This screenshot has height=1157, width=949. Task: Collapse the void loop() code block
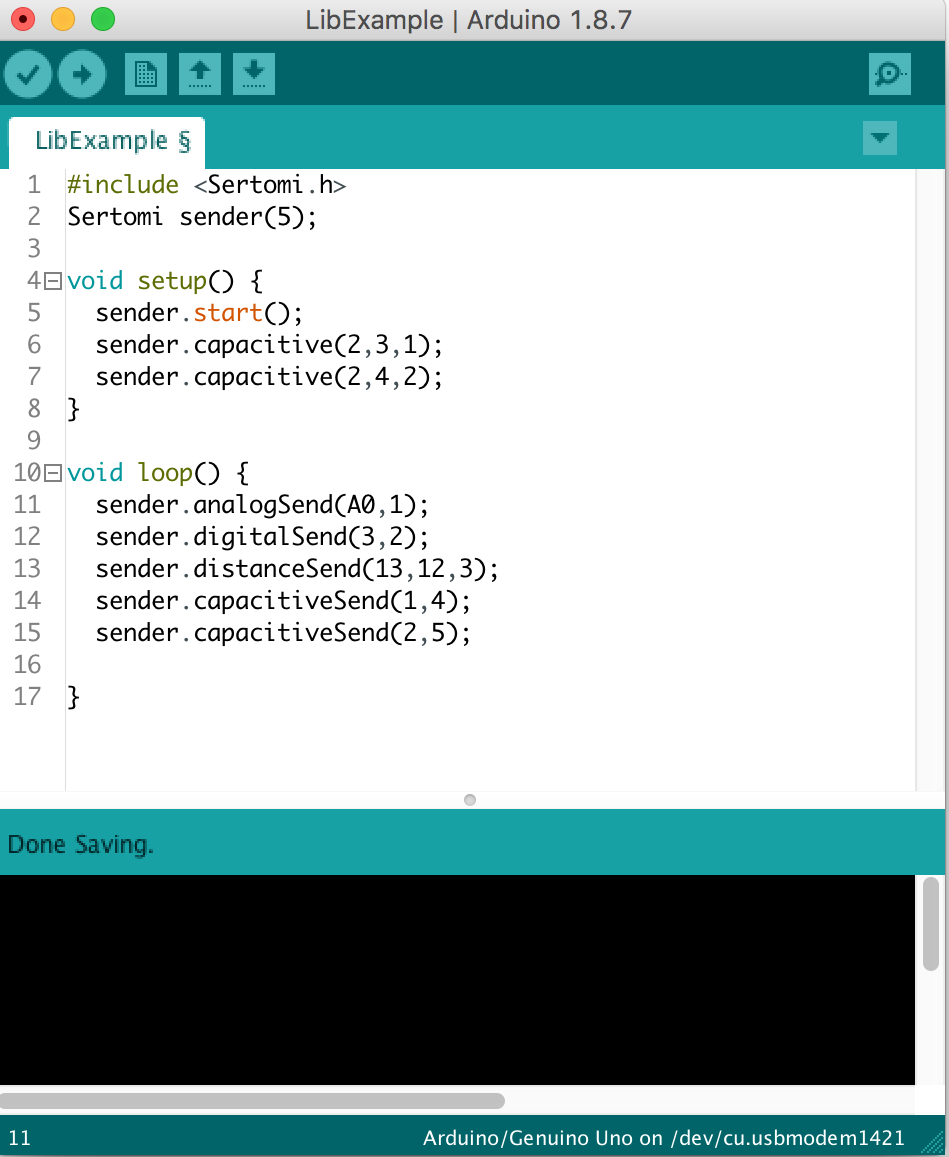click(x=54, y=473)
